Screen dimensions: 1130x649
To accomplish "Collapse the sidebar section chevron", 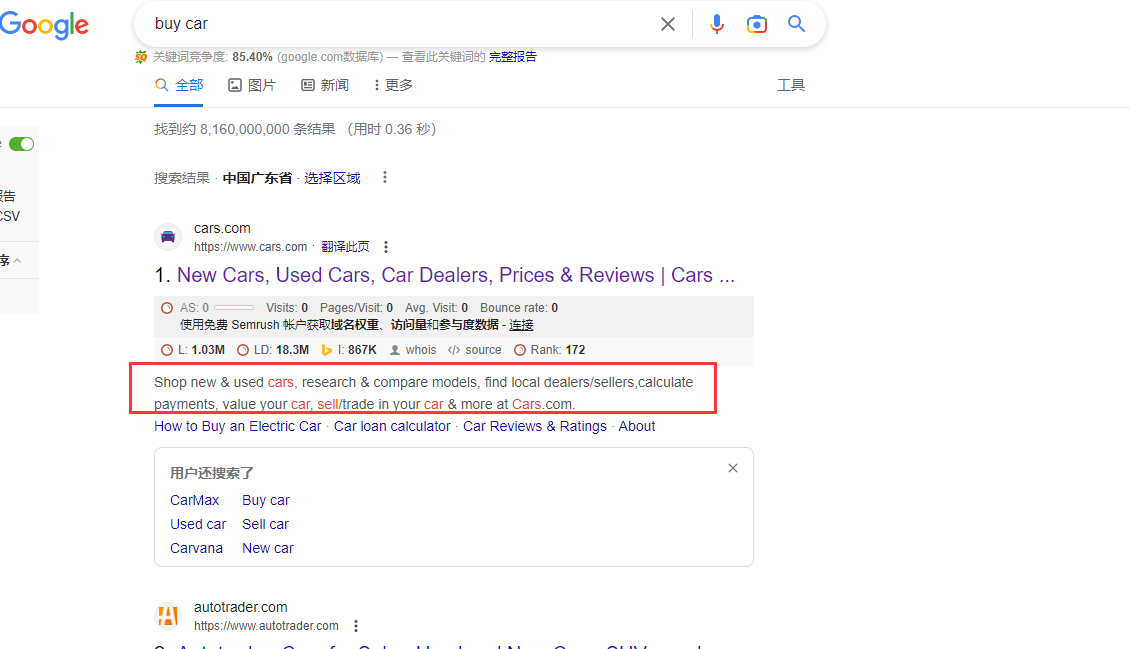I will pos(17,261).
